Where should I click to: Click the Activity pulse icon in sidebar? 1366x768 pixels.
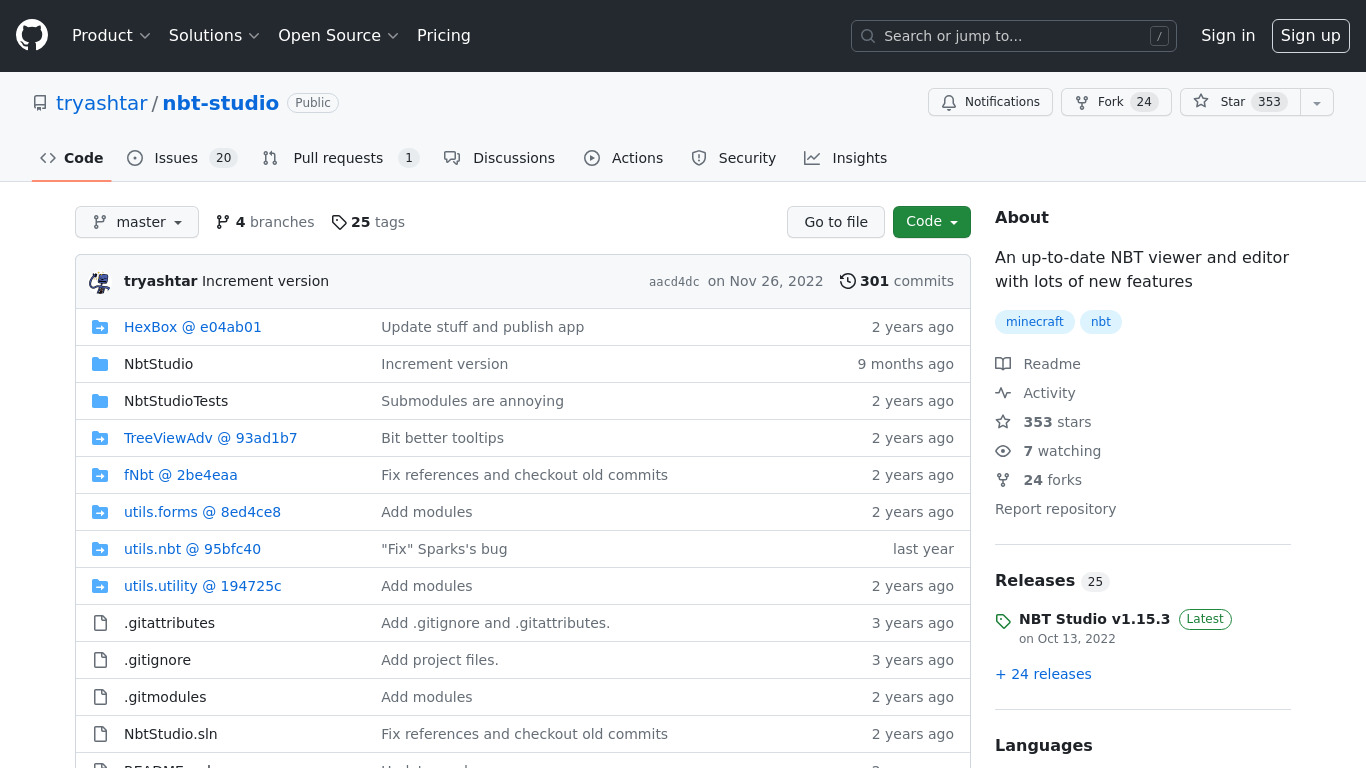(x=1003, y=393)
